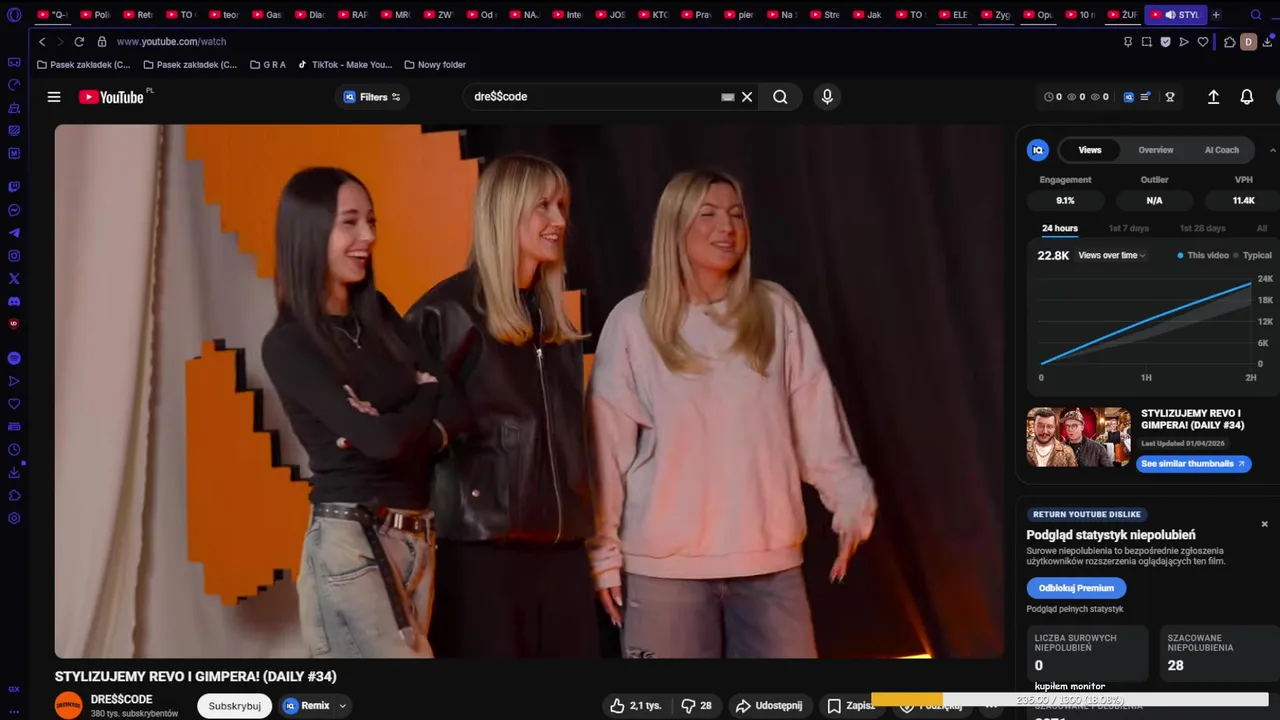Expand the Remix dropdown arrow
This screenshot has width=1280, height=720.
tap(342, 705)
